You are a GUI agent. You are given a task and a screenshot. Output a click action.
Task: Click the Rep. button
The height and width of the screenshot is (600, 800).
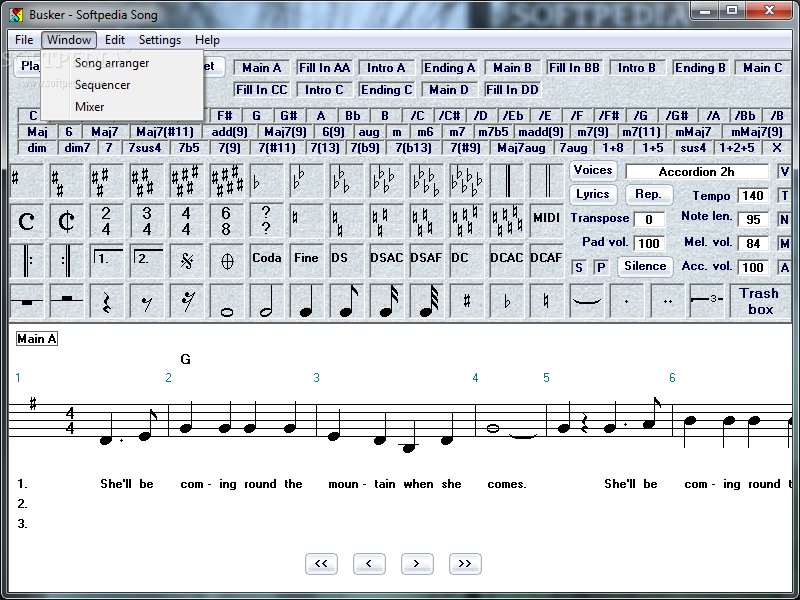click(x=648, y=194)
